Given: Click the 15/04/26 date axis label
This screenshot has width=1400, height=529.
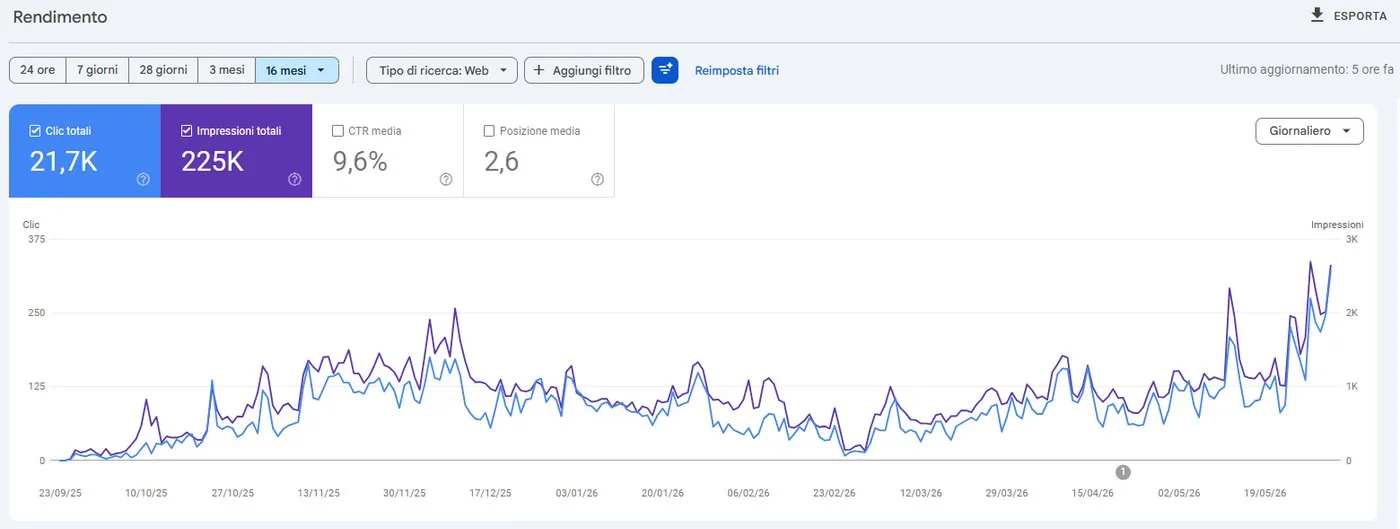Looking at the screenshot, I should coord(1092,493).
